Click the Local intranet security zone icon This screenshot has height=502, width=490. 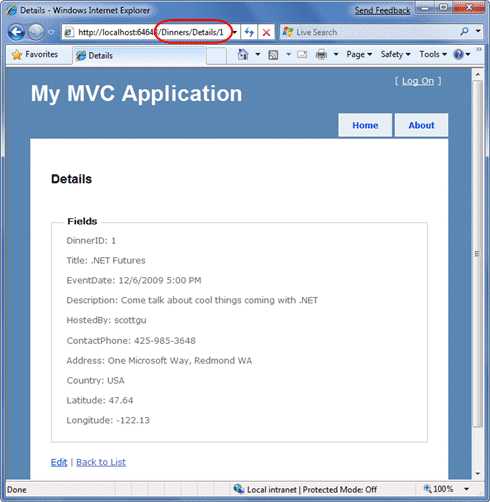coord(239,489)
